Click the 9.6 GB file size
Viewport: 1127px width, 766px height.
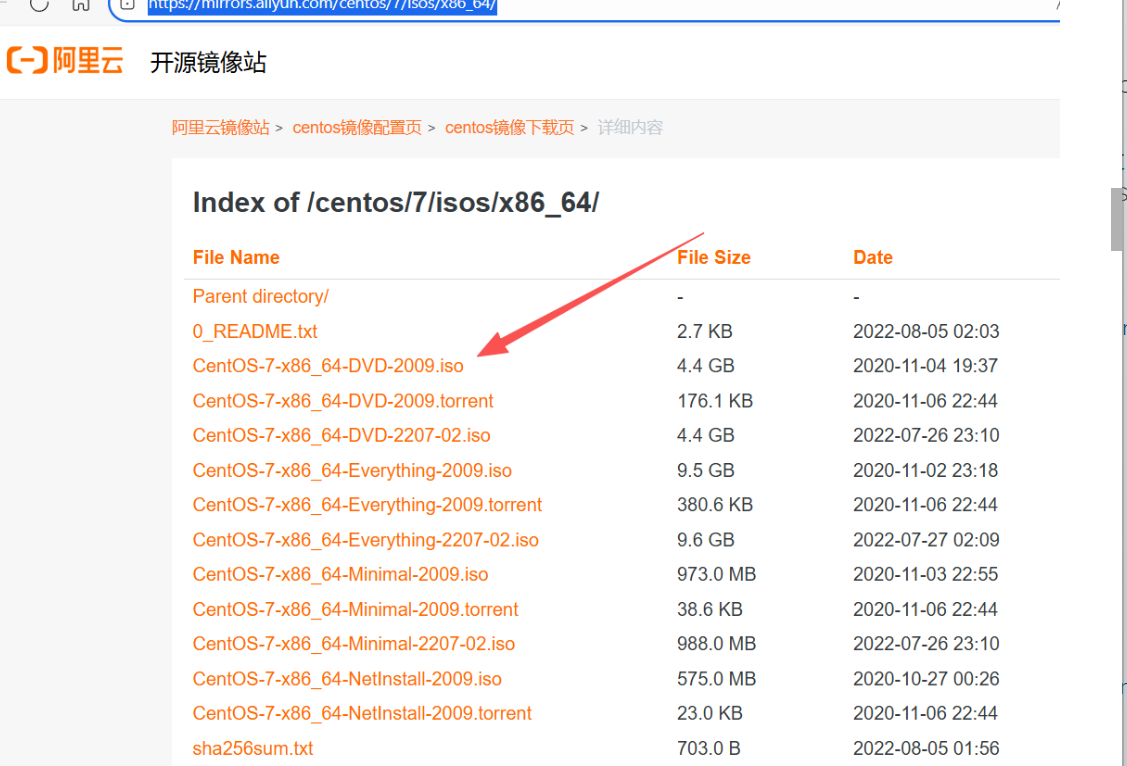(705, 540)
